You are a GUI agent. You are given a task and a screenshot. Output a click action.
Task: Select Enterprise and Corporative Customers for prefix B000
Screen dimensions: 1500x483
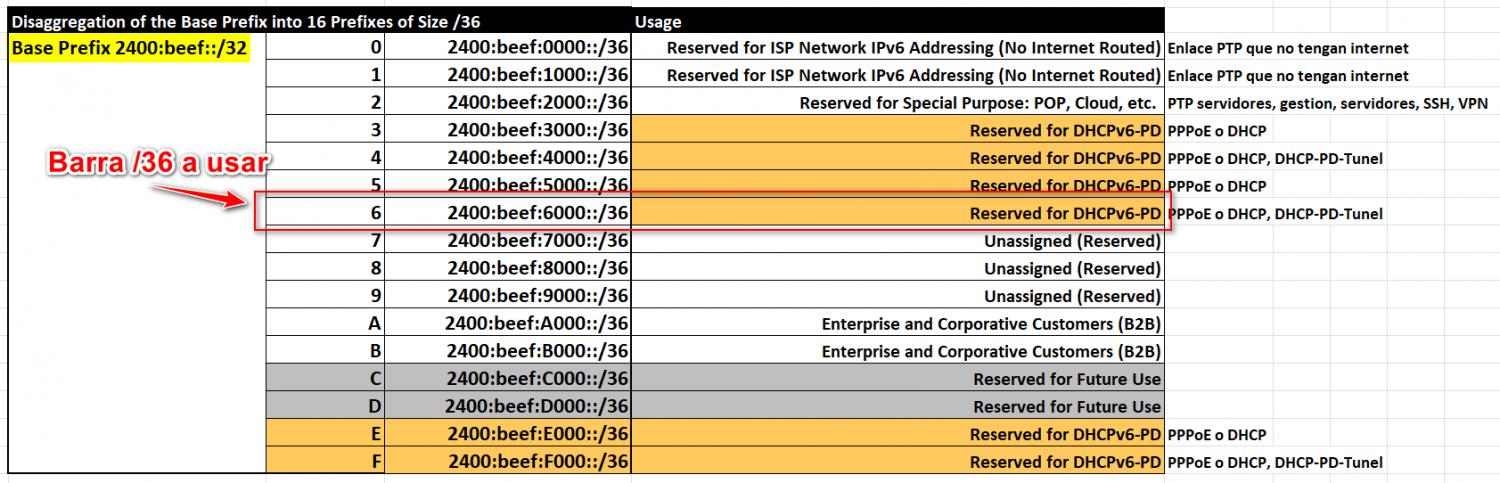pyautogui.click(x=990, y=352)
